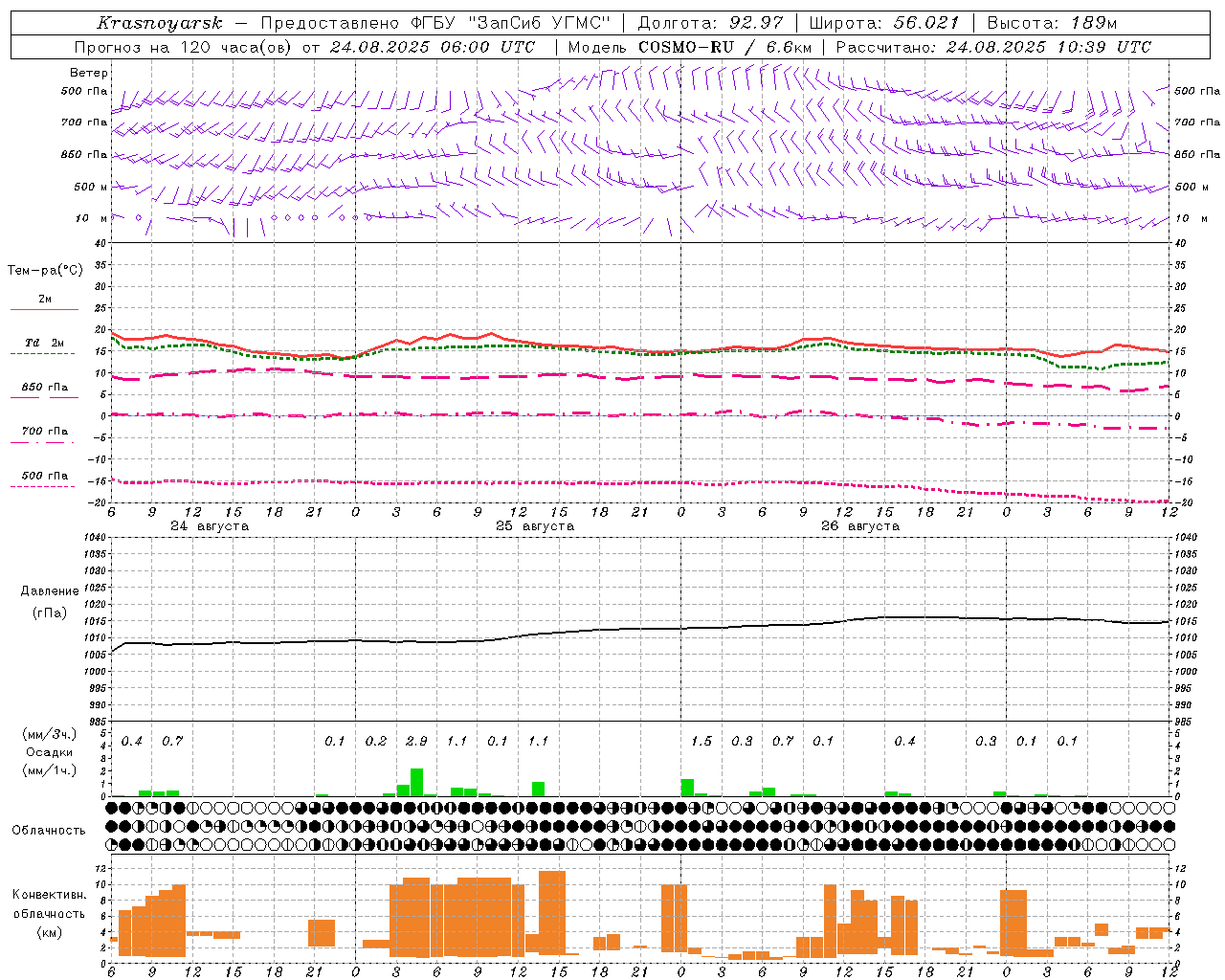This screenshot has width=1225, height=980.
Task: Click the '0.2' precipitation total value
Action: [x=376, y=741]
